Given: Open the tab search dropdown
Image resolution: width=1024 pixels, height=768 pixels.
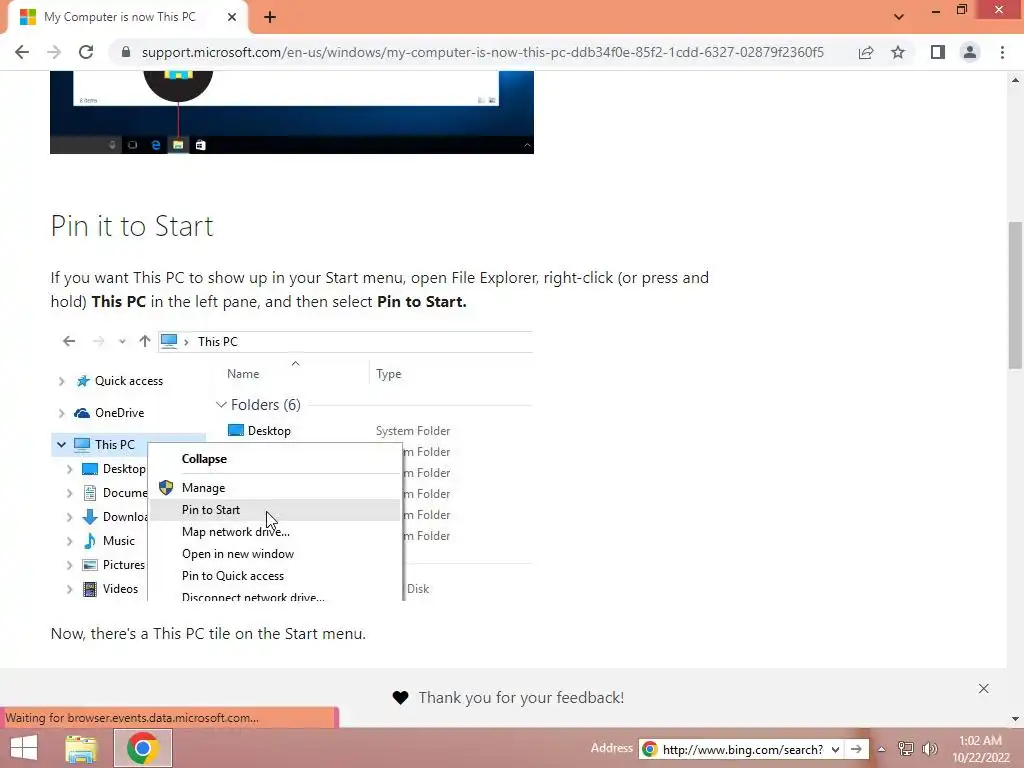Looking at the screenshot, I should point(899,17).
